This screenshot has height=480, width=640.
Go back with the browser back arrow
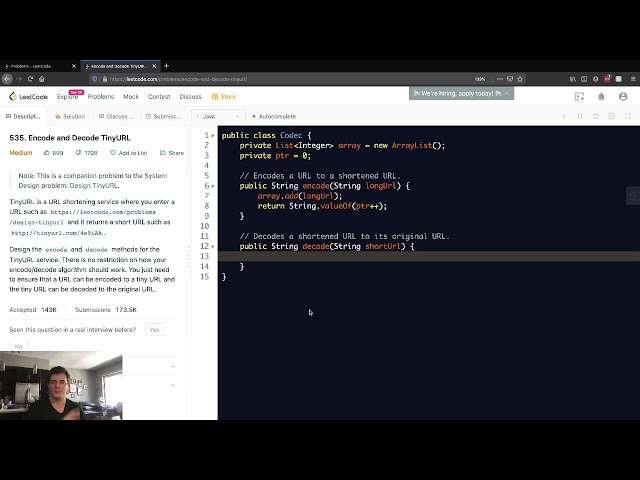(x=7, y=79)
